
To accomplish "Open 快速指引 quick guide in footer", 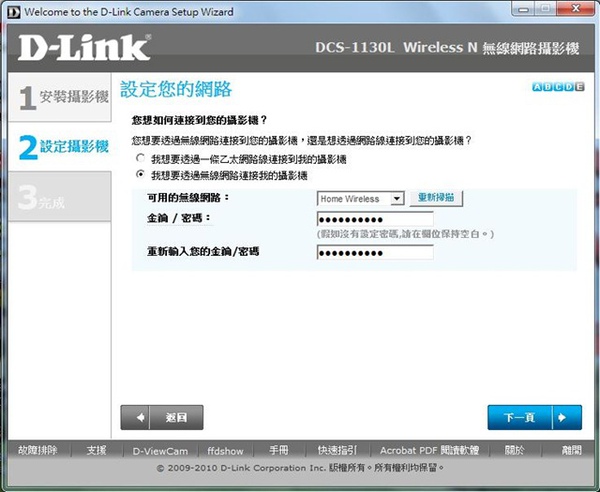I will click(337, 450).
